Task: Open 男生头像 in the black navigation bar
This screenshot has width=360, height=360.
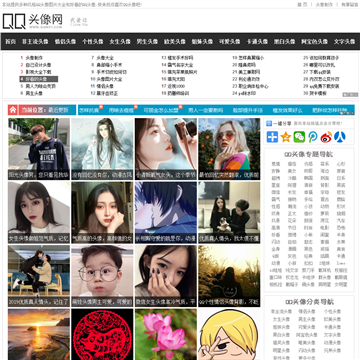Action: point(147,42)
